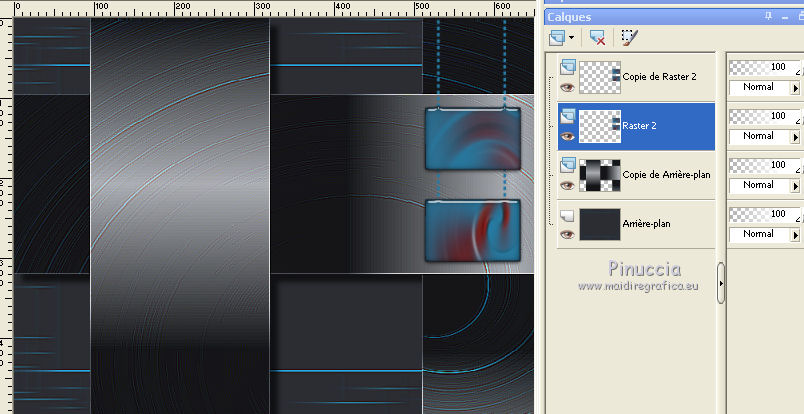Click the Calques panel auto-hide pin

[768, 16]
